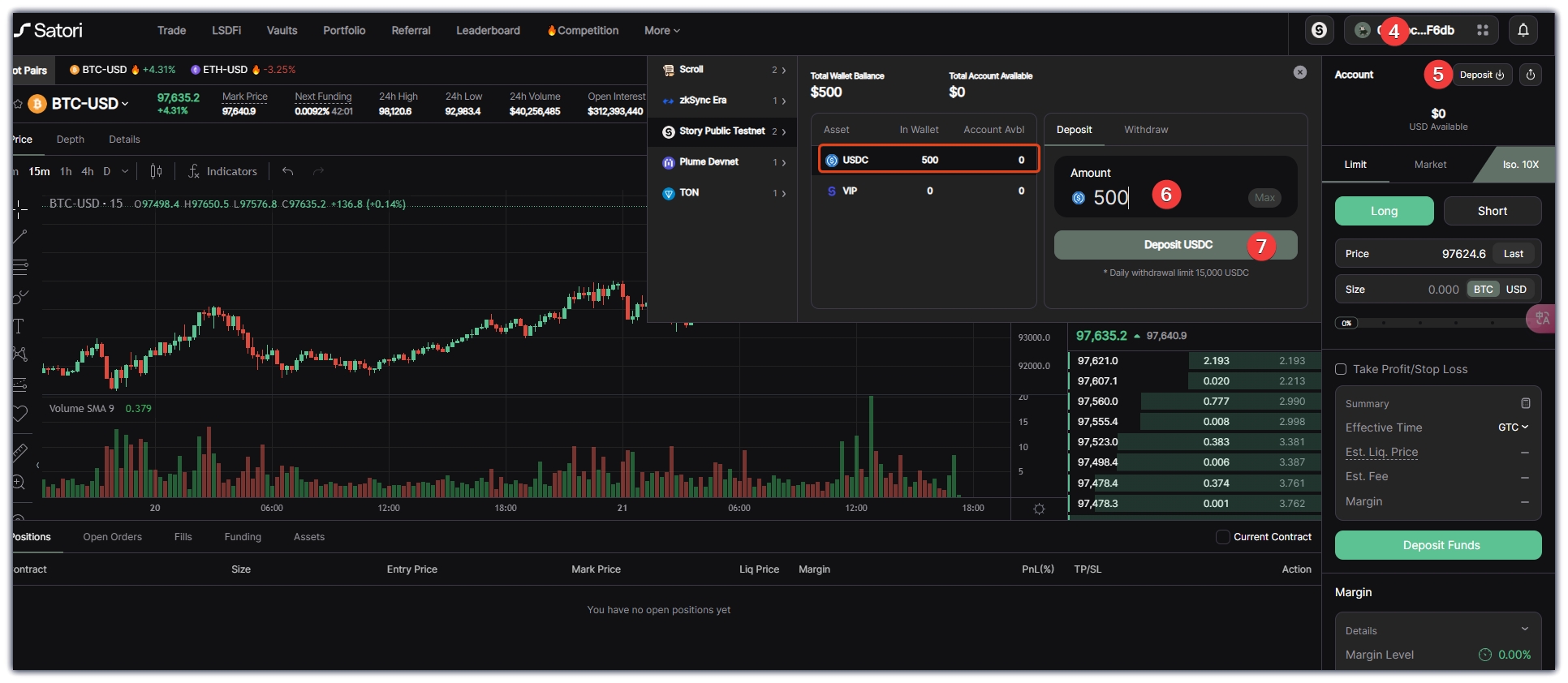1568x683 pixels.
Task: Open chart settings gear icon
Action: [x=1039, y=509]
